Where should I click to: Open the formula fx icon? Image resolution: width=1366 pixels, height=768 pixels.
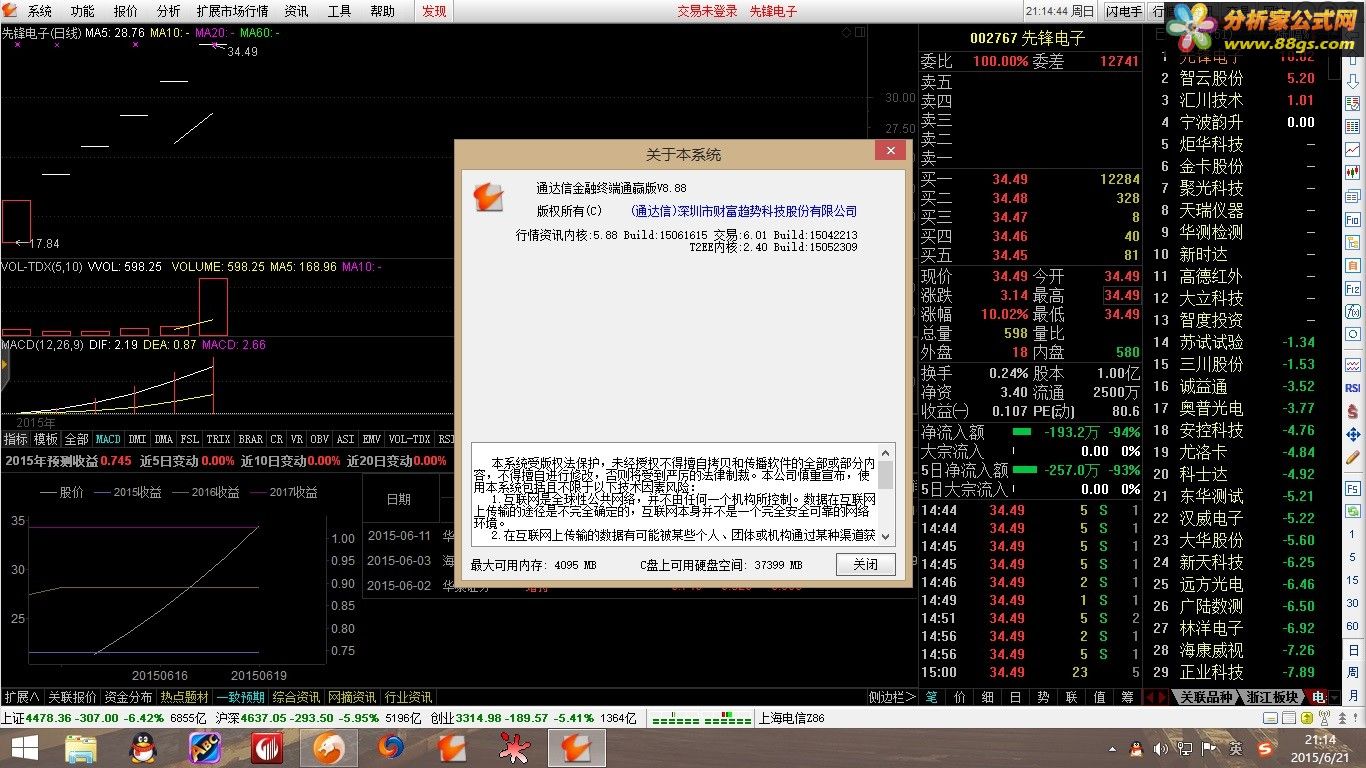coord(1352,310)
